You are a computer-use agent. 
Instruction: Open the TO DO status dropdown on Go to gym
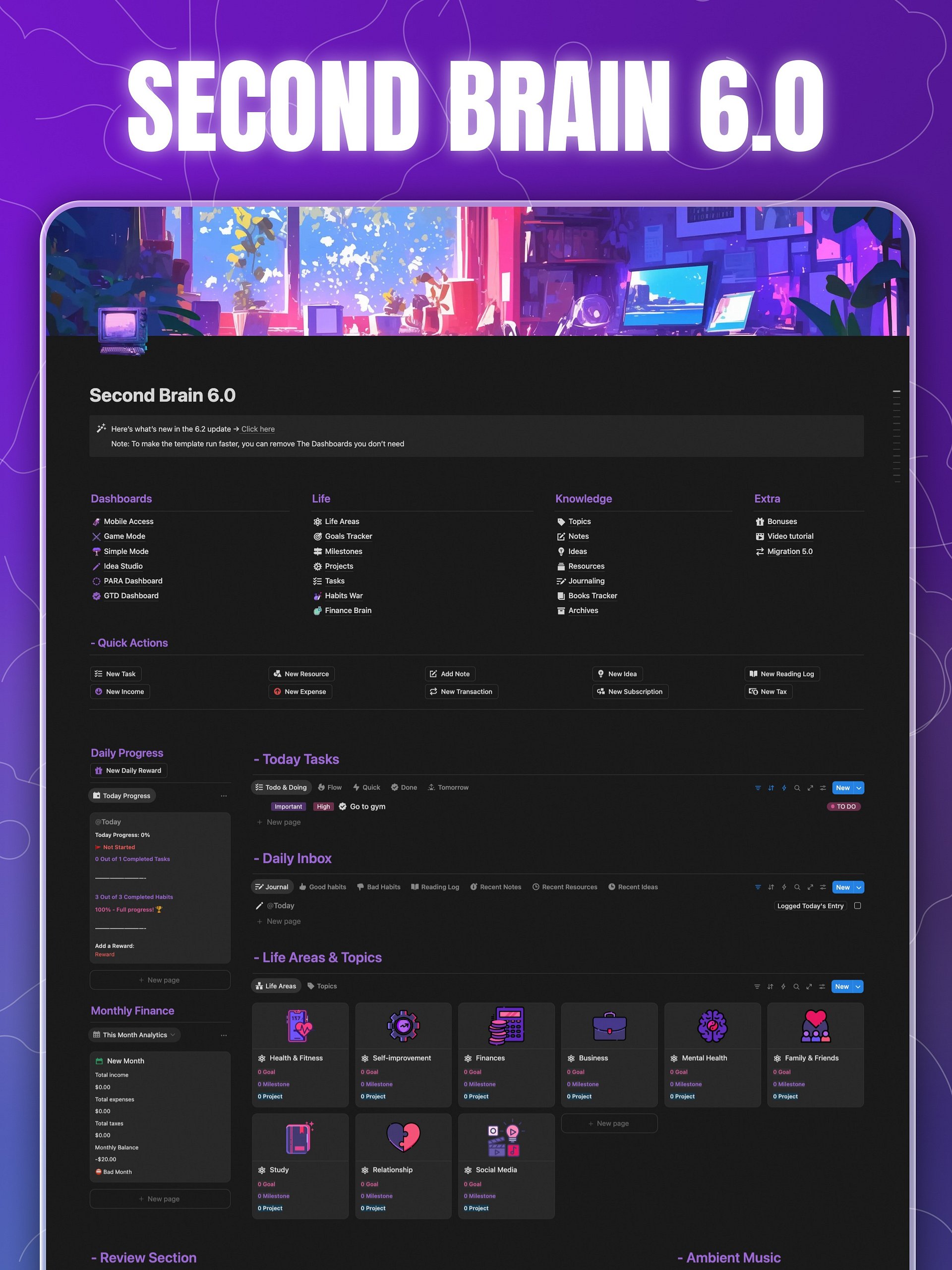tap(843, 807)
